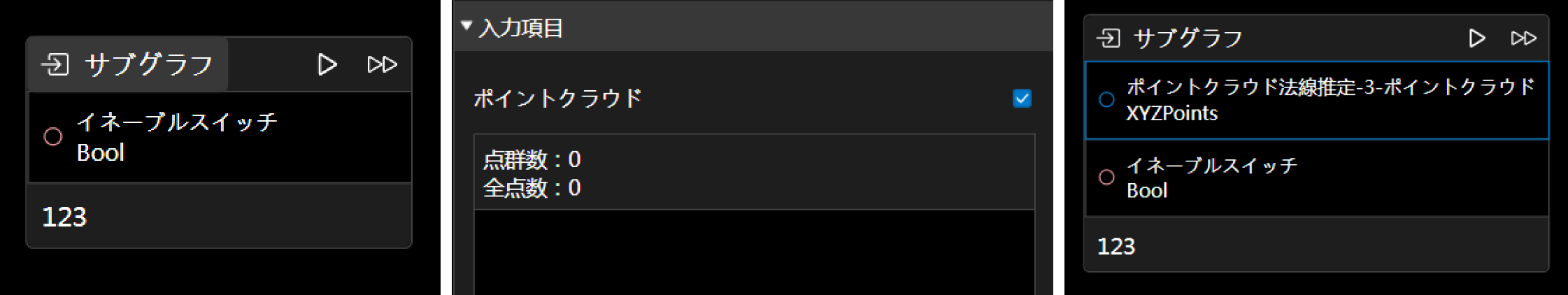Screen dimensions: 1568x295
Task: Click the Bool port circle on the single-port Subgraph node
Action: click(53, 137)
